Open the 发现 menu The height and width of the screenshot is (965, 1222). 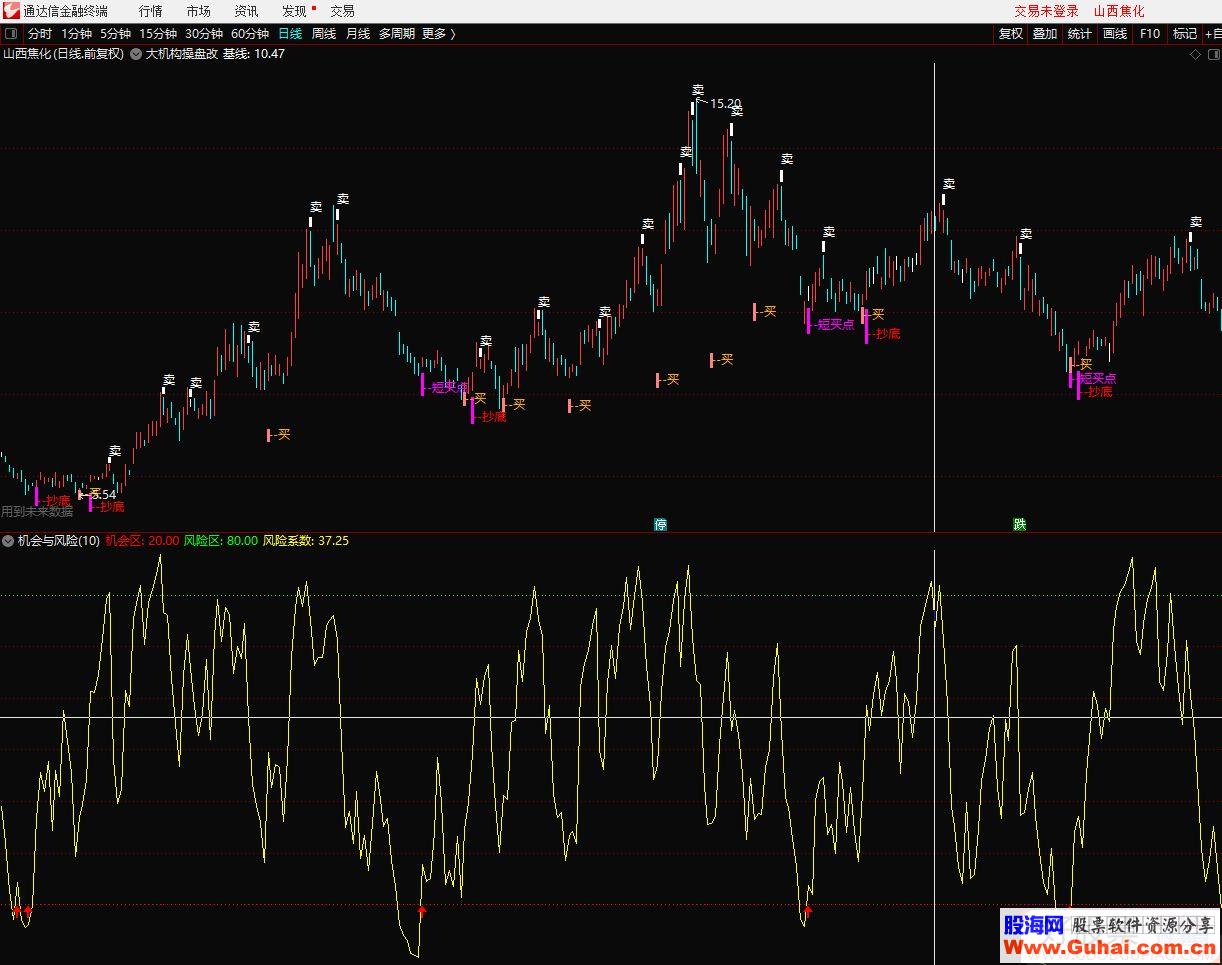click(x=294, y=11)
